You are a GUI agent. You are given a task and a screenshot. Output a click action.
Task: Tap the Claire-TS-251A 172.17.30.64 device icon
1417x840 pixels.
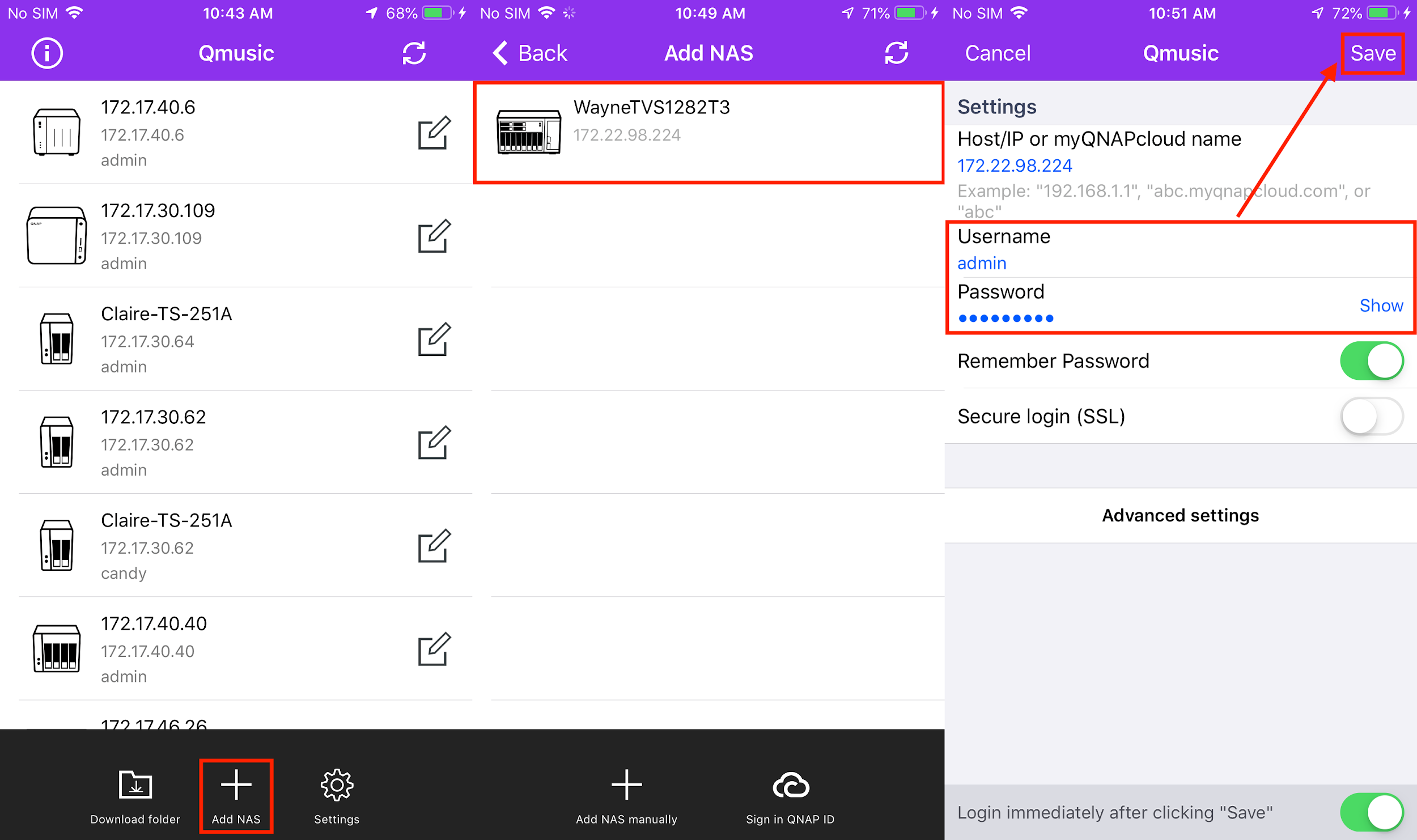tap(57, 338)
